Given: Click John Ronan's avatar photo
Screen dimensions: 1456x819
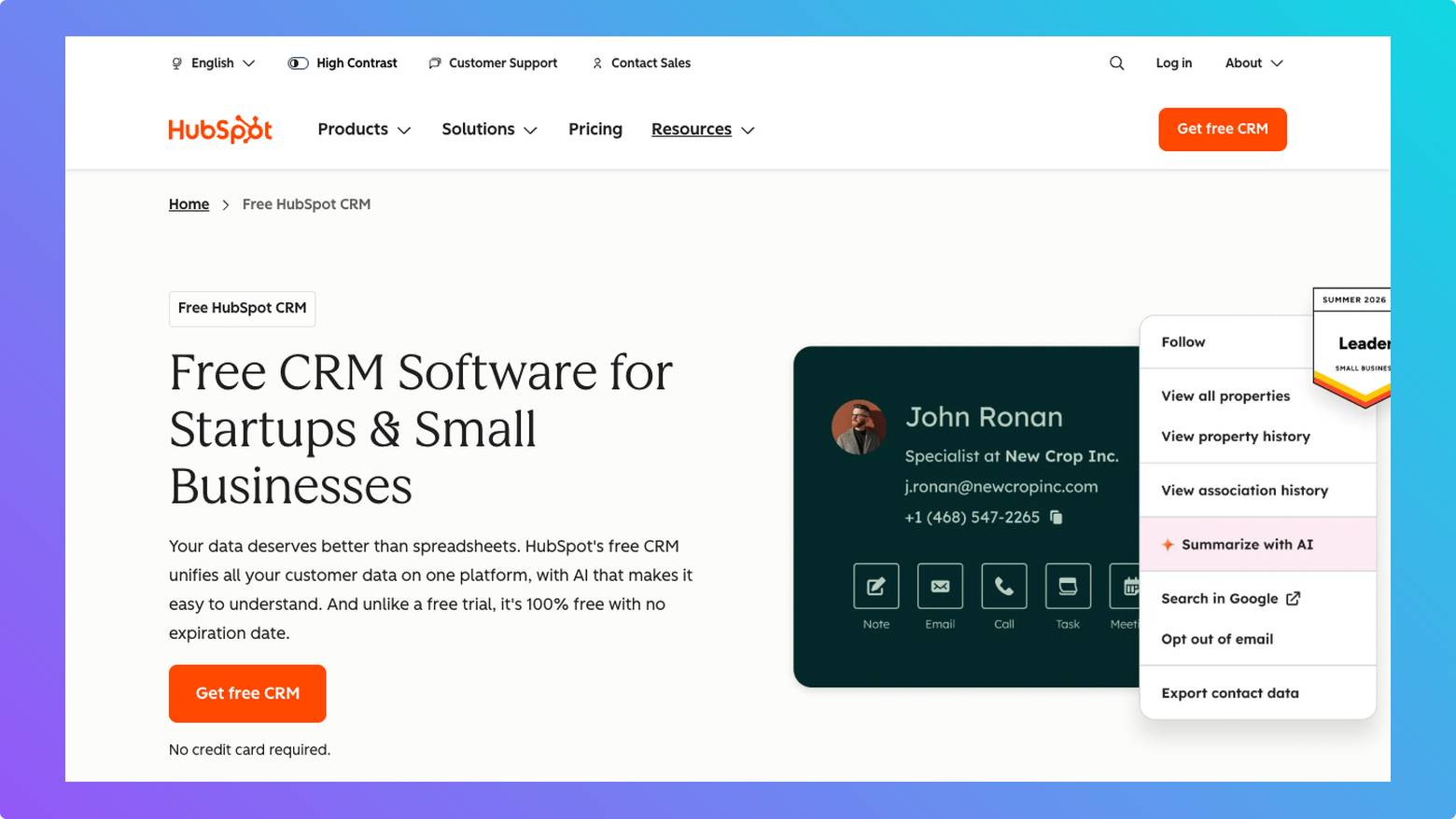Looking at the screenshot, I should pyautogui.click(x=859, y=427).
